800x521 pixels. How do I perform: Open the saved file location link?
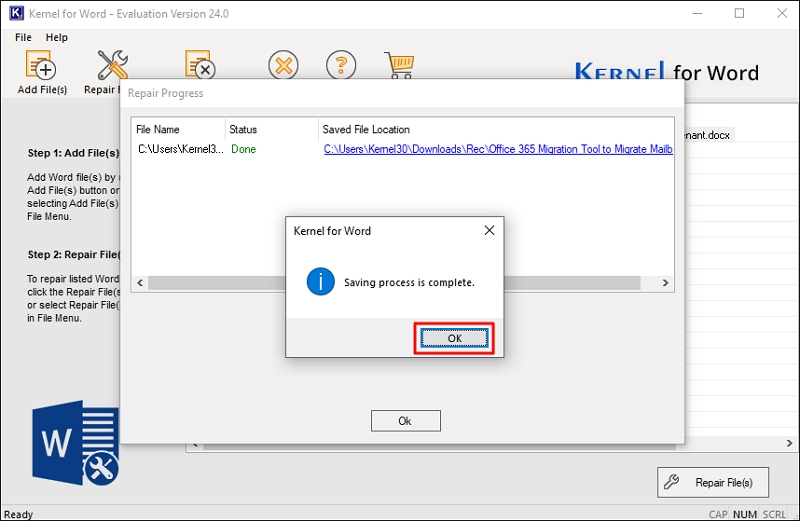point(498,149)
